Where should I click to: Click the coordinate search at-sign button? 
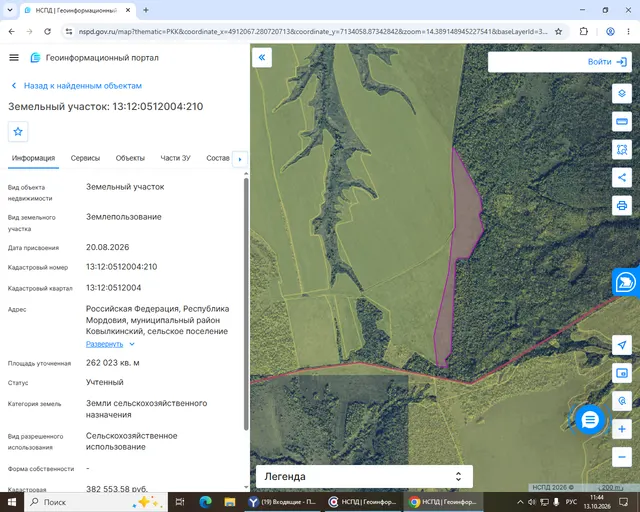tap(622, 401)
